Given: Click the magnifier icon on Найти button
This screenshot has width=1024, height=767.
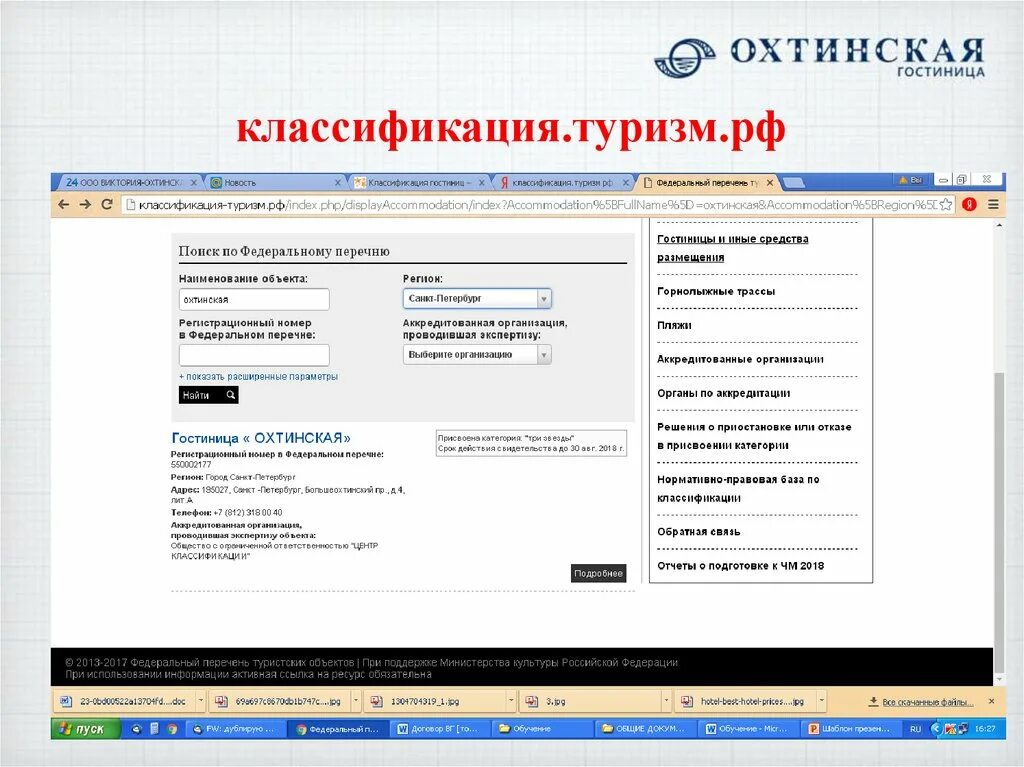Looking at the screenshot, I should [x=231, y=395].
